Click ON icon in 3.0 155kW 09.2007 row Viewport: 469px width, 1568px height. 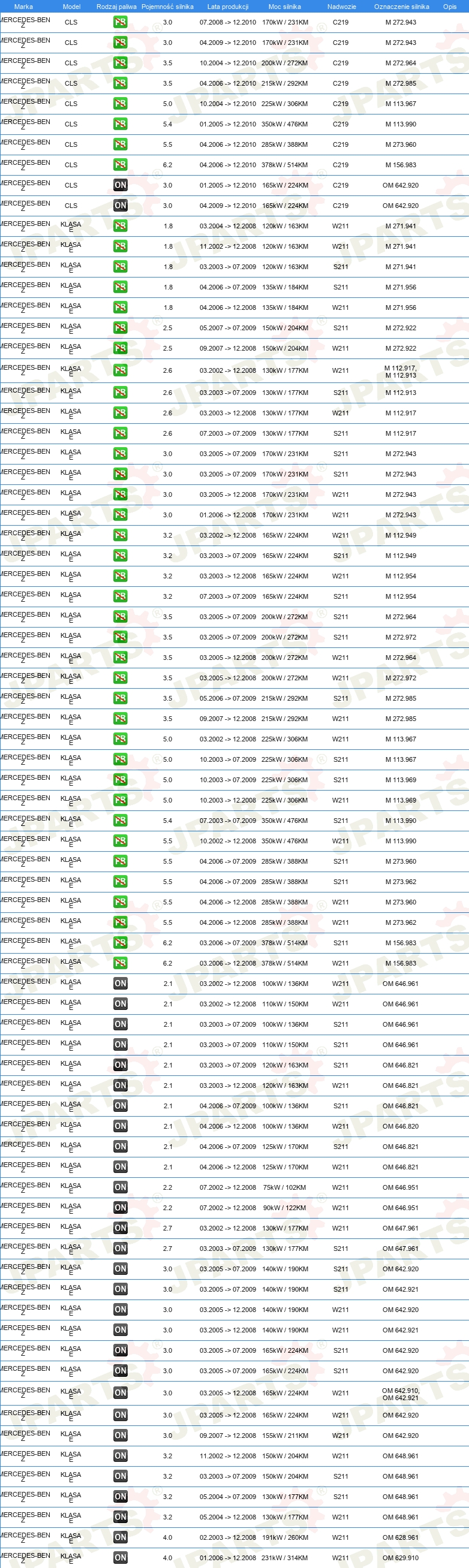[121, 1437]
